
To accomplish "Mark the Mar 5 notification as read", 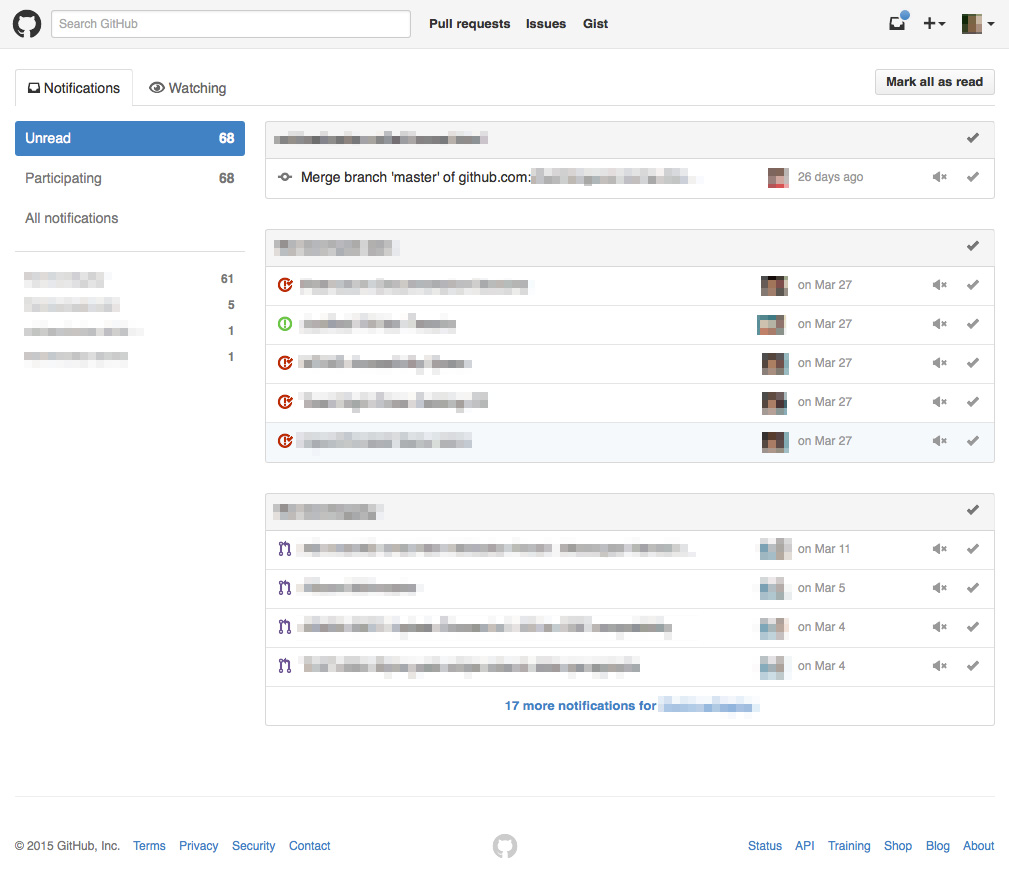I will pyautogui.click(x=972, y=588).
